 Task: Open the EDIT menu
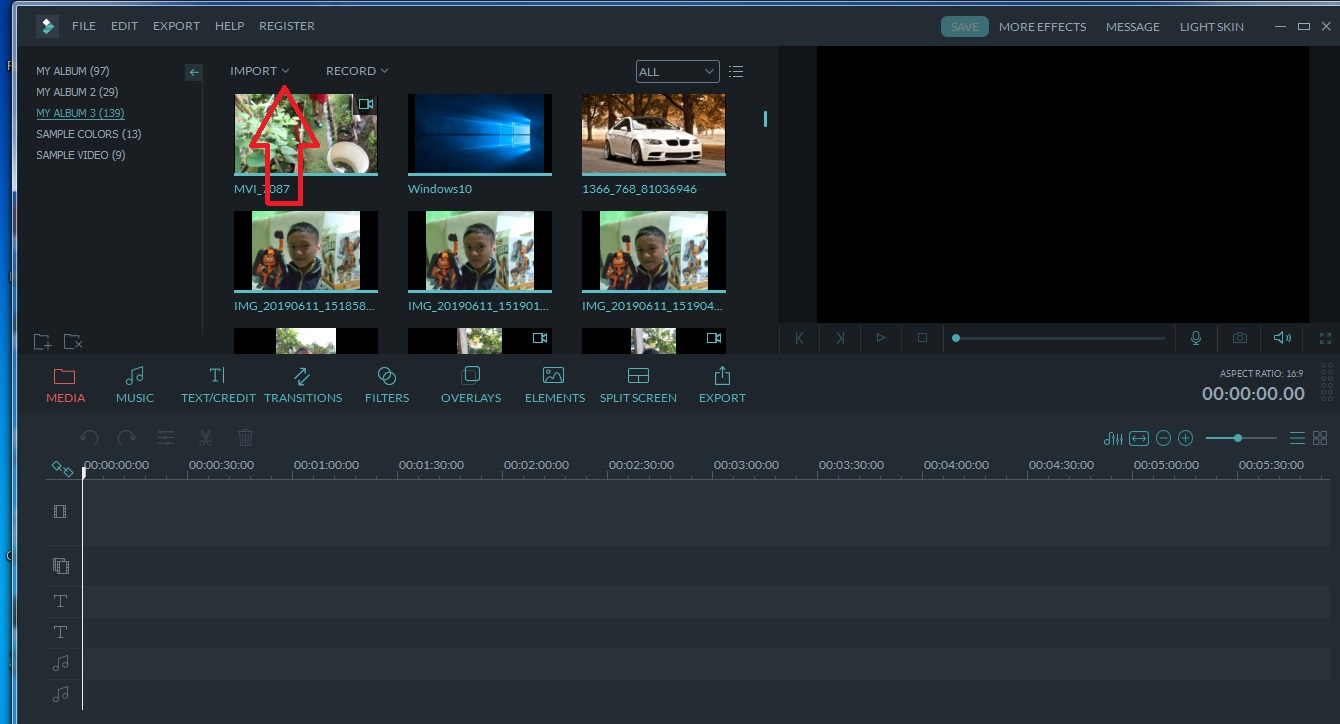pyautogui.click(x=124, y=26)
